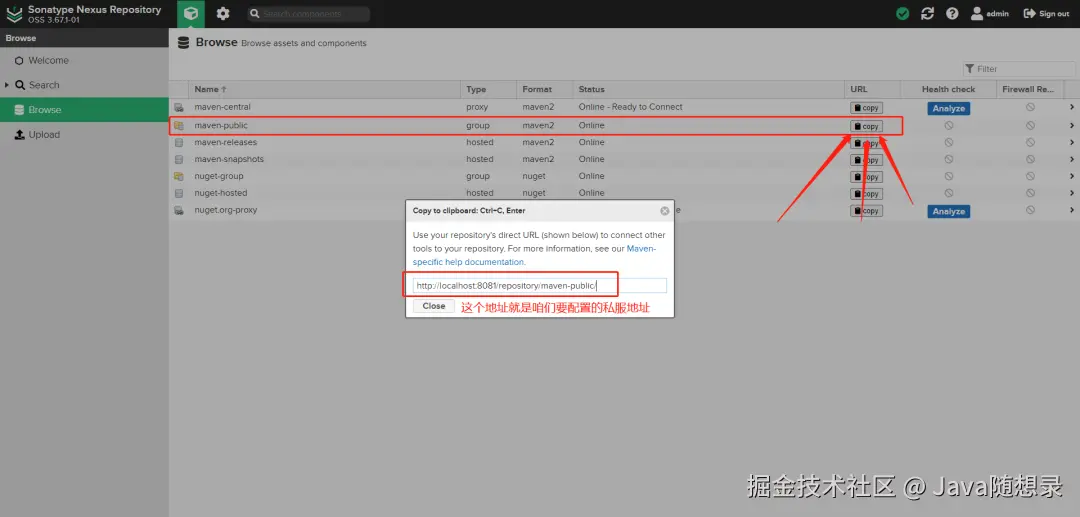This screenshot has height=517, width=1080.
Task: Open the admin user account
Action: [x=990, y=14]
